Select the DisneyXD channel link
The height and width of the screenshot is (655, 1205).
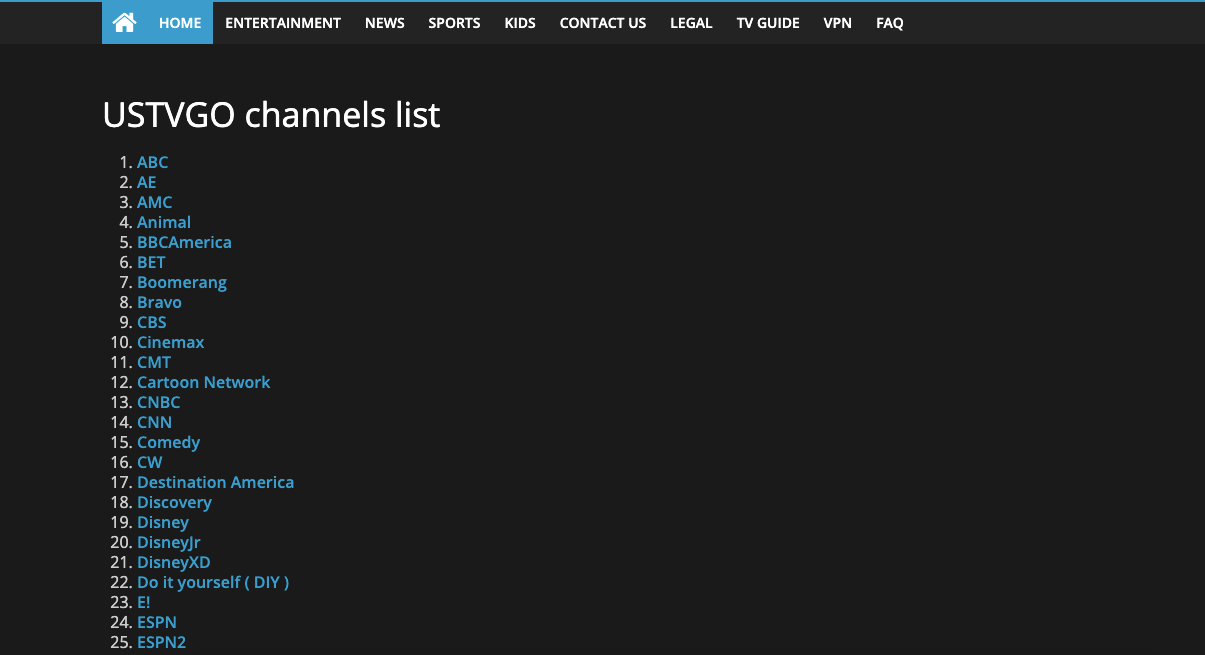coord(174,562)
